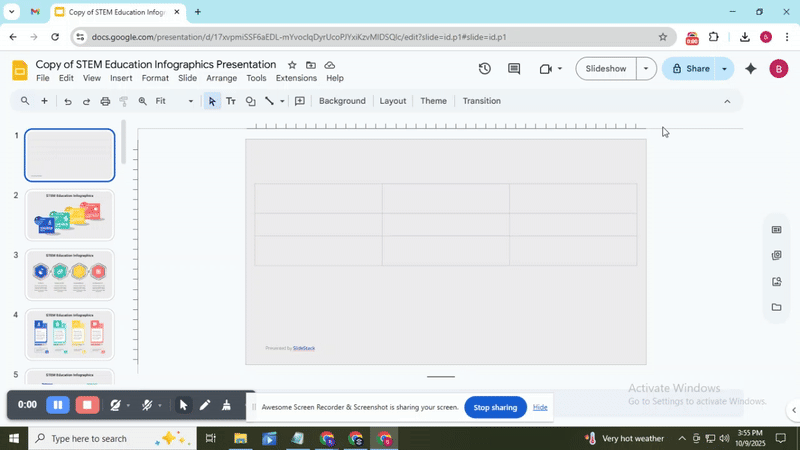Select slide 3 thumbnail

point(70,275)
